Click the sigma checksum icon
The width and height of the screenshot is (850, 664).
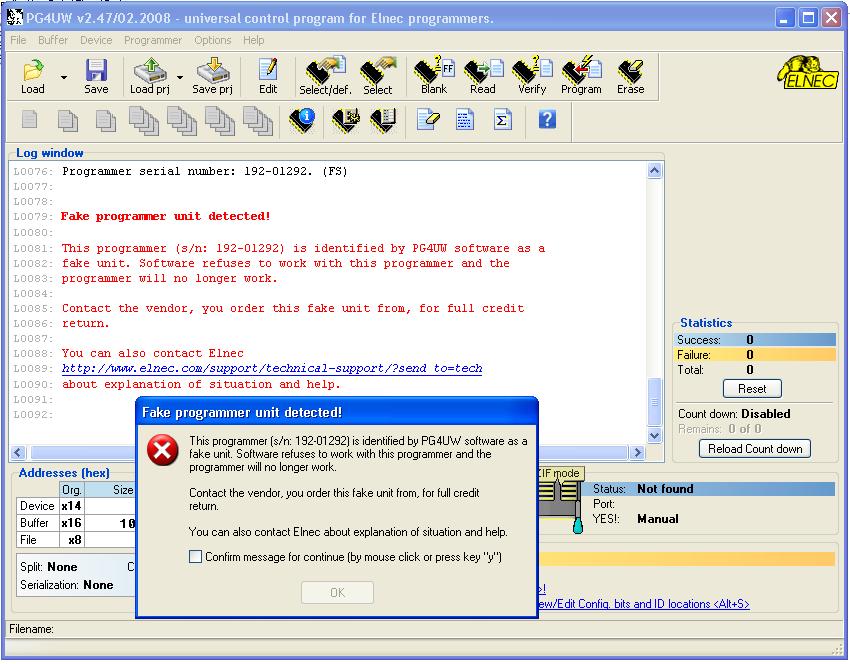502,120
